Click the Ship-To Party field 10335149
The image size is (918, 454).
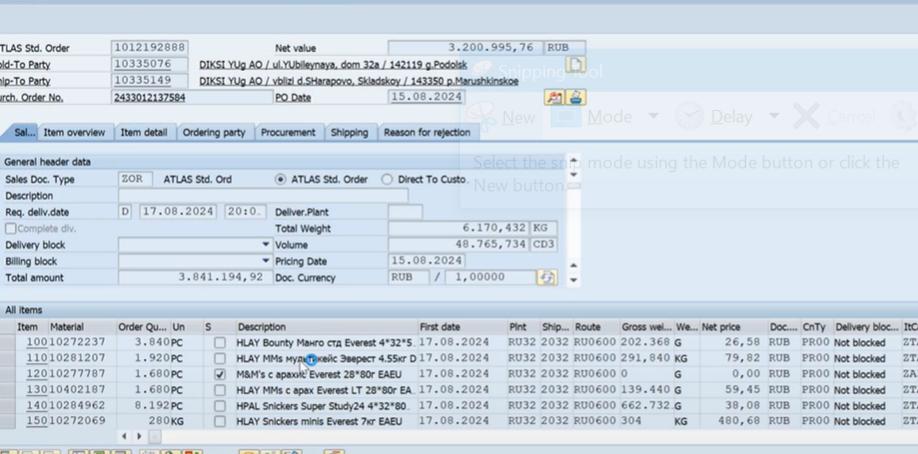click(149, 81)
